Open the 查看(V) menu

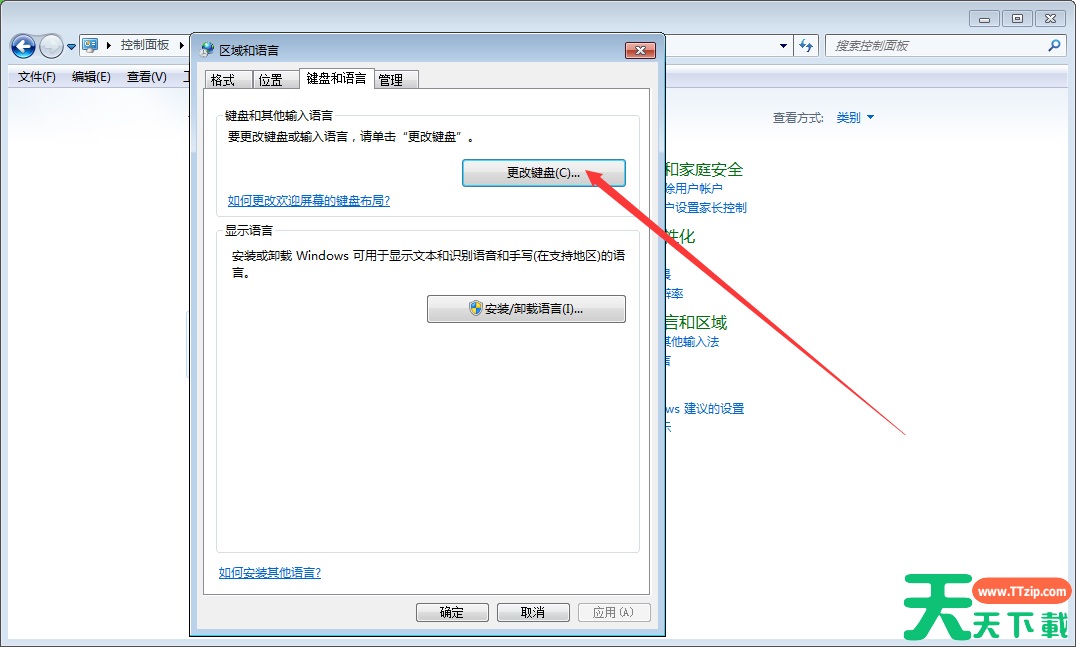147,77
